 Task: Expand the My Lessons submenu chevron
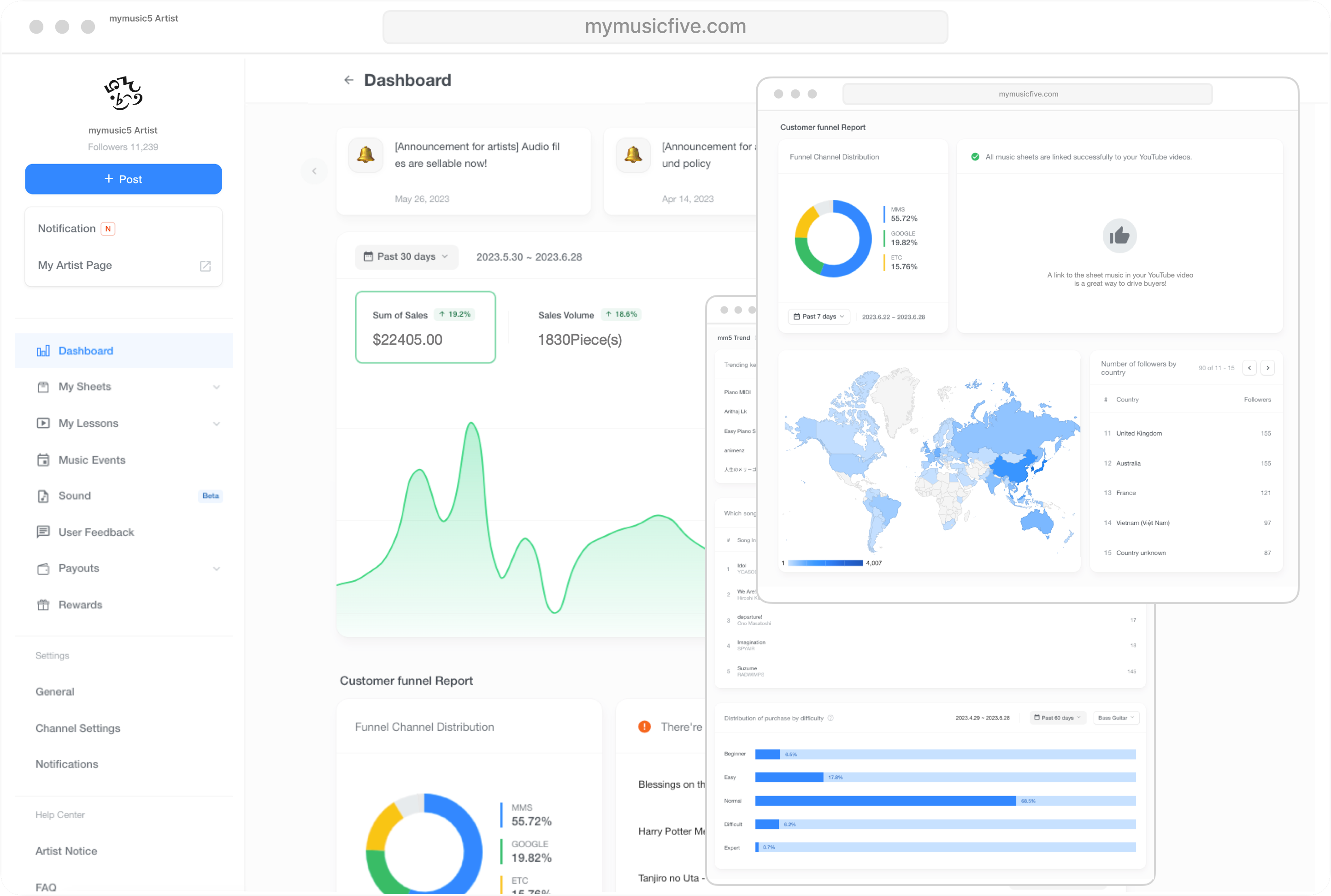(x=217, y=424)
